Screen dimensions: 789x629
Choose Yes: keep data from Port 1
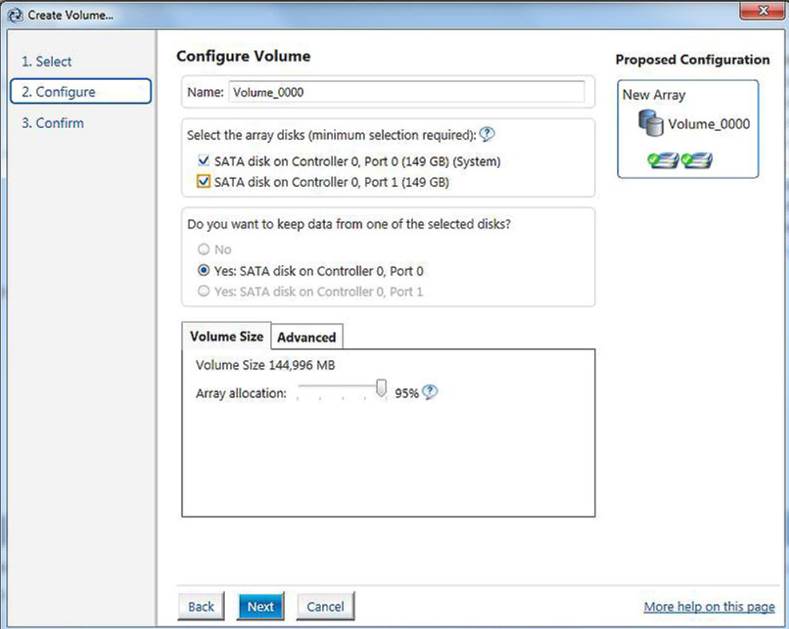point(203,291)
